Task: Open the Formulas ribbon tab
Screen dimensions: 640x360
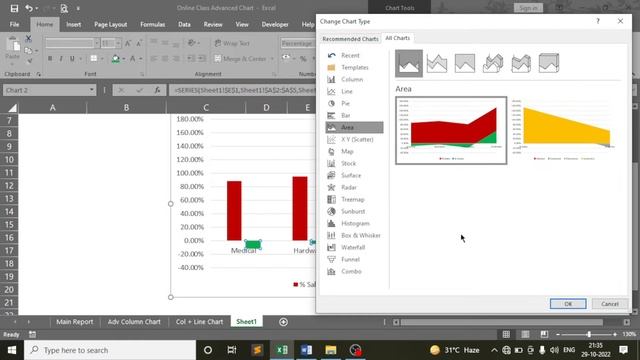Action: pyautogui.click(x=153, y=24)
